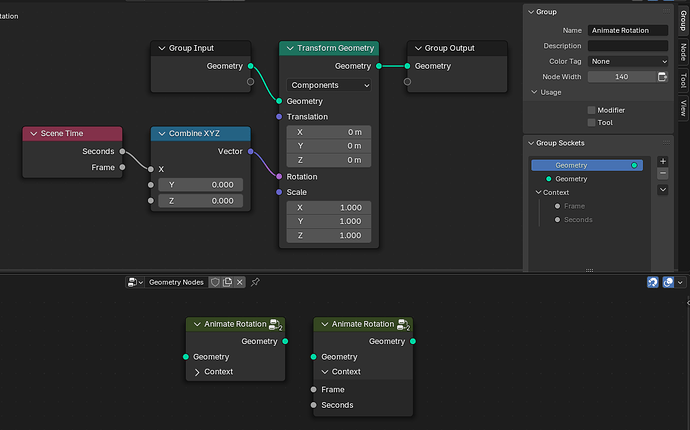690x430 pixels.
Task: Enable the Modifier usage checkbox
Action: tap(591, 110)
